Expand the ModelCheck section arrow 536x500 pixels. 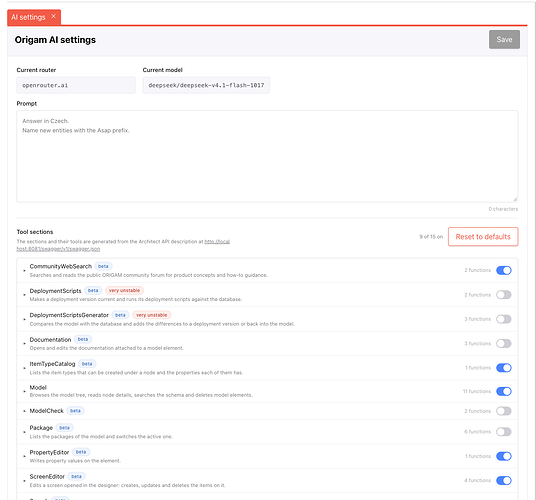point(24,411)
